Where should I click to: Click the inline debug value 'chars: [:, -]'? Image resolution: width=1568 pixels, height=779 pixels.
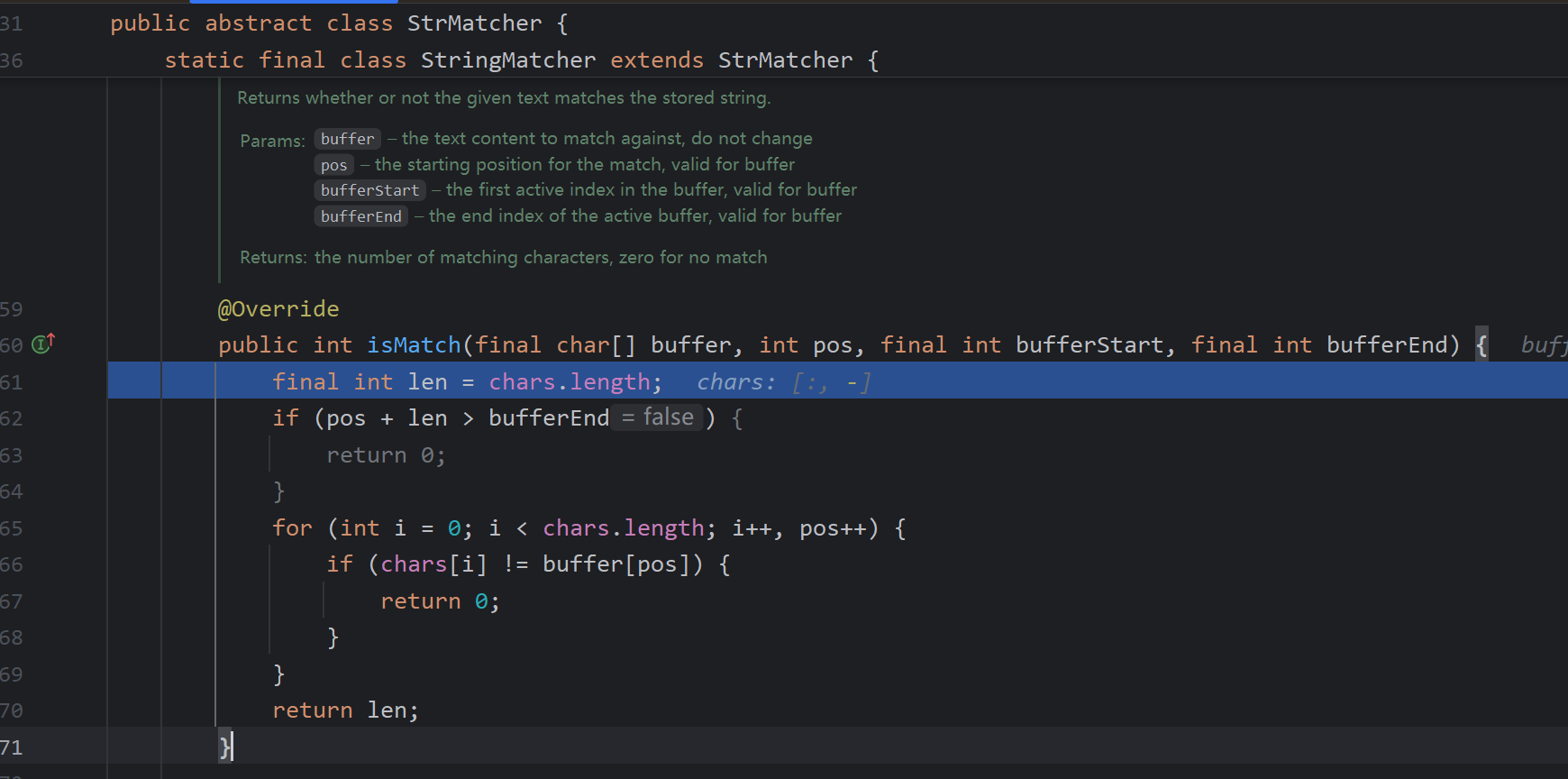(784, 382)
